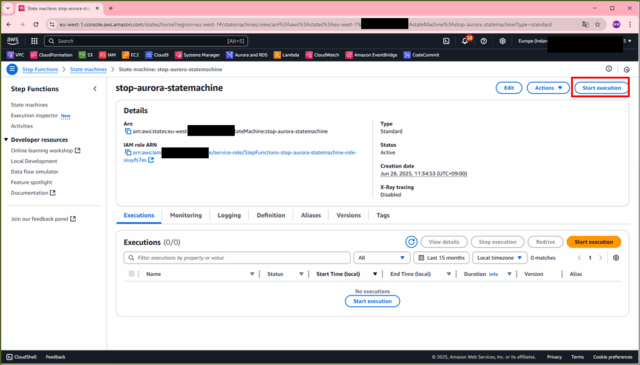Screen dimensions: 640x365
Task: Open the Actions dropdown
Action: pyautogui.click(x=548, y=88)
